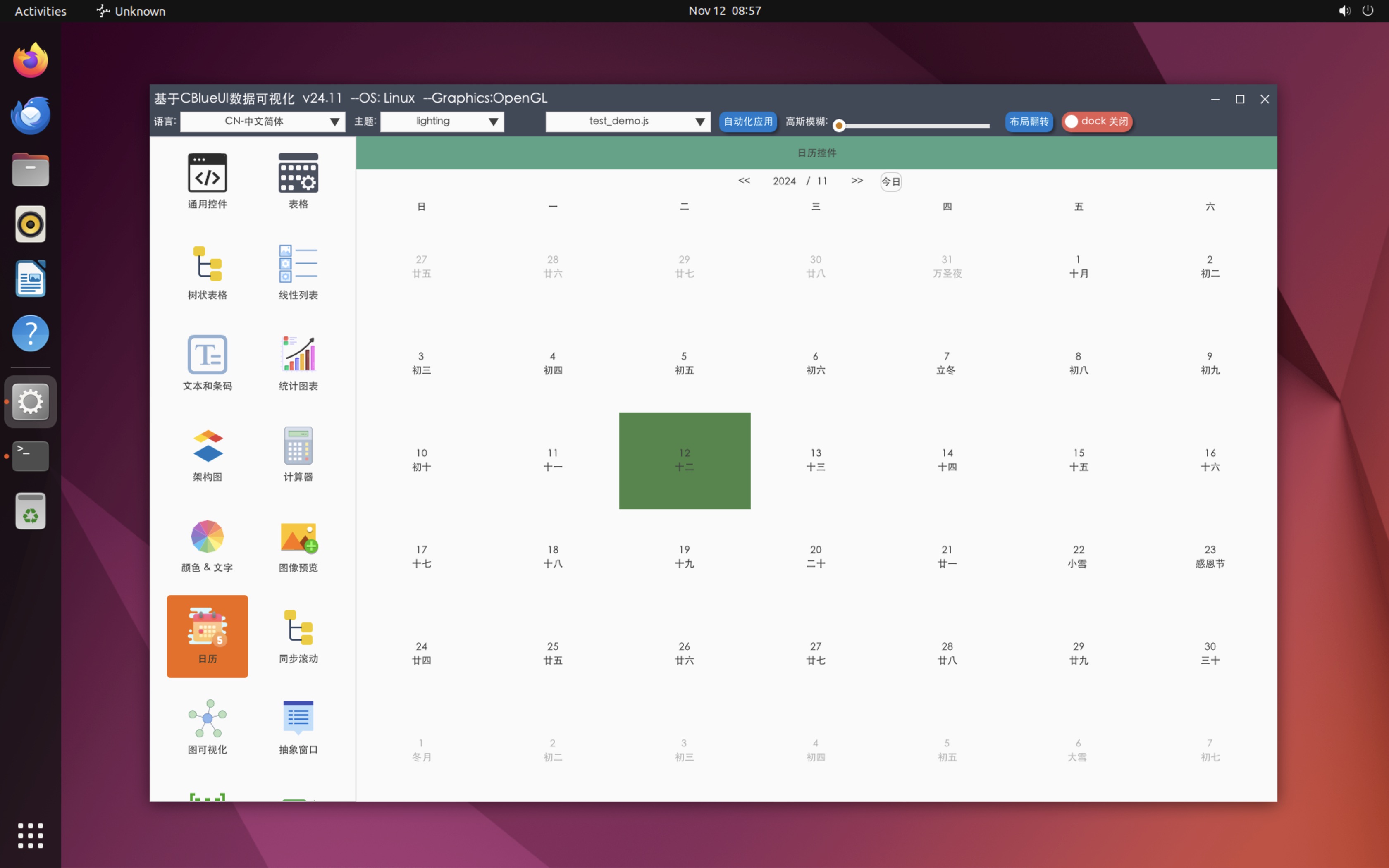Image resolution: width=1389 pixels, height=868 pixels.
Task: Expand the 语言 language dropdown CN-中文简体
Action: (x=263, y=122)
